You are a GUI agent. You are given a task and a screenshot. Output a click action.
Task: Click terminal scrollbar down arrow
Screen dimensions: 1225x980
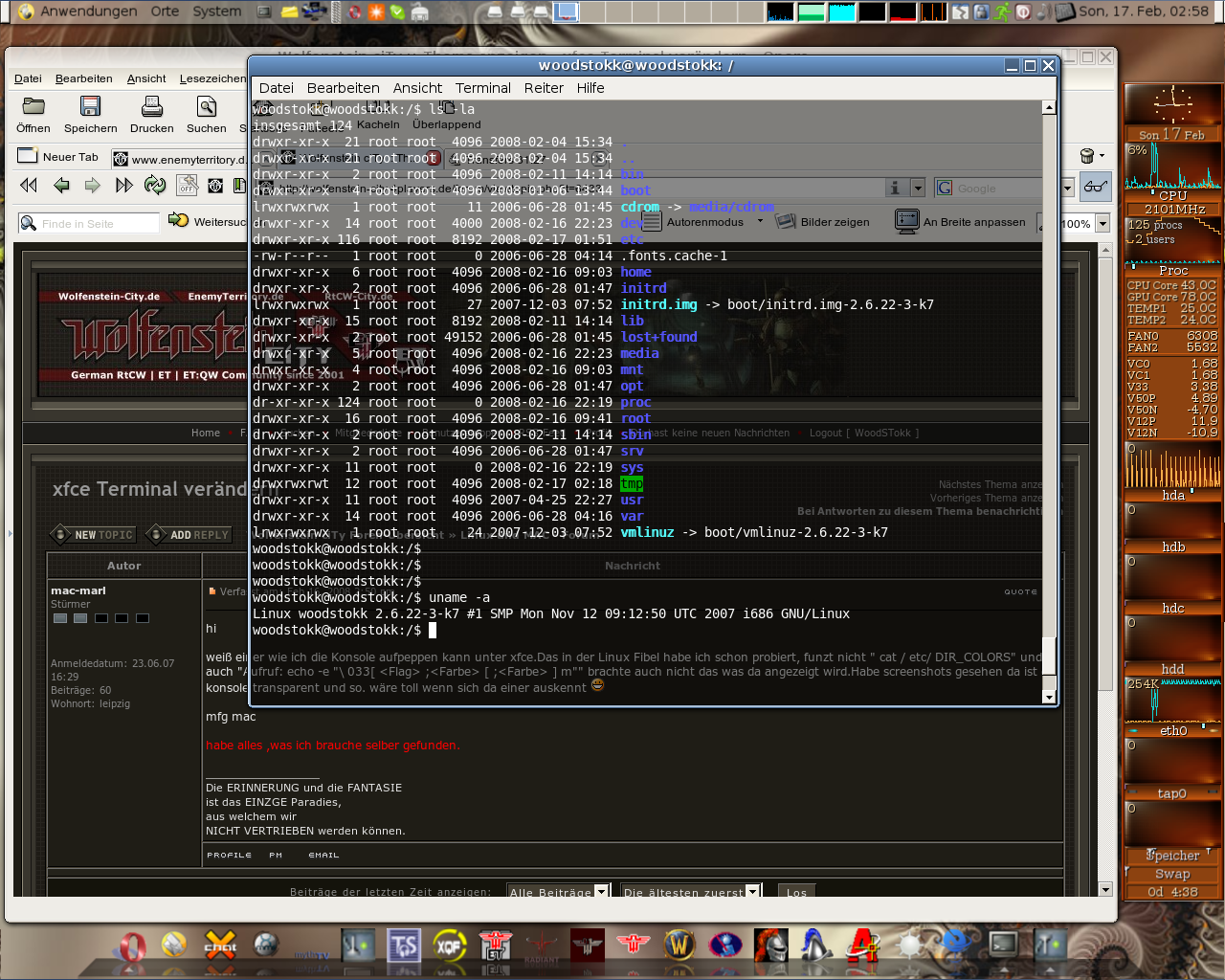pyautogui.click(x=1049, y=698)
